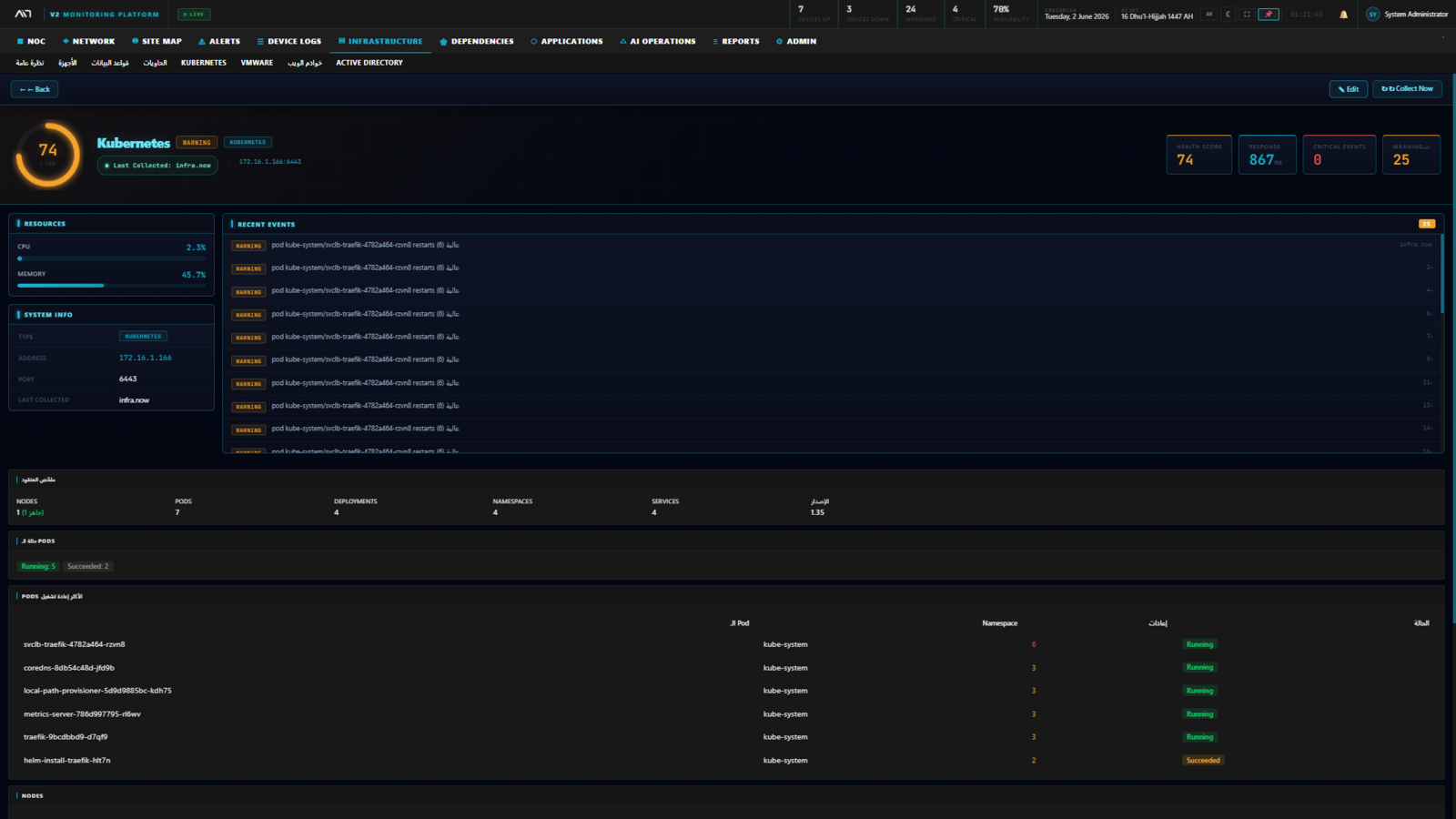Click the Succeeded: 2 status chip
Screen dimensions: 1456x819
pyautogui.click(x=88, y=566)
